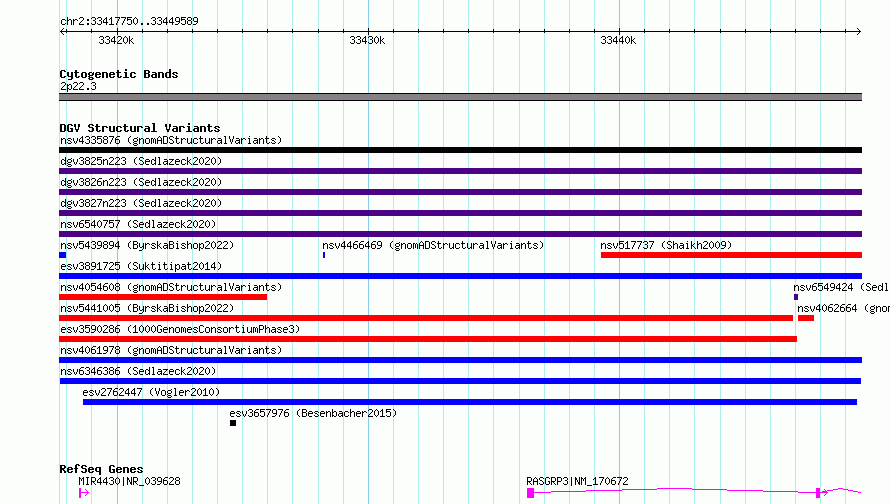890x504 pixels.
Task: Click the second RASGRP3 exon with arrow
Action: coord(821,493)
